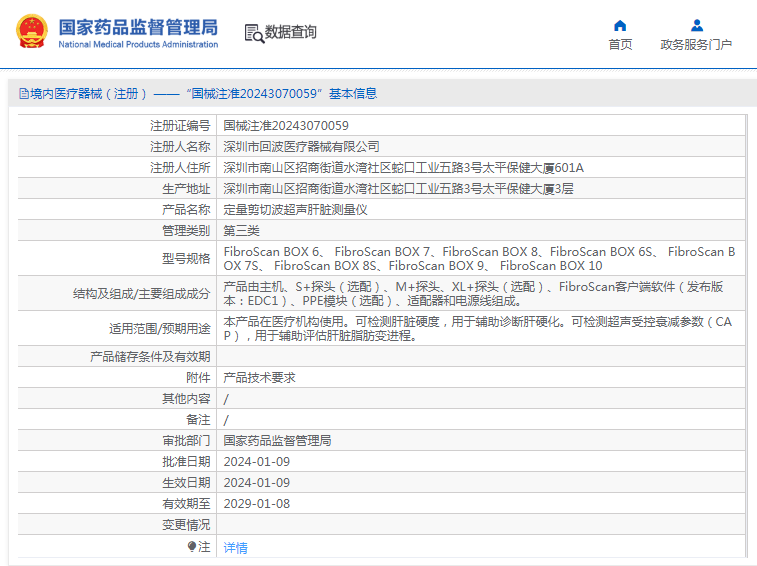This screenshot has width=757, height=566.
Task: Click 国家药品监督管理局 site title
Action: coord(138,27)
